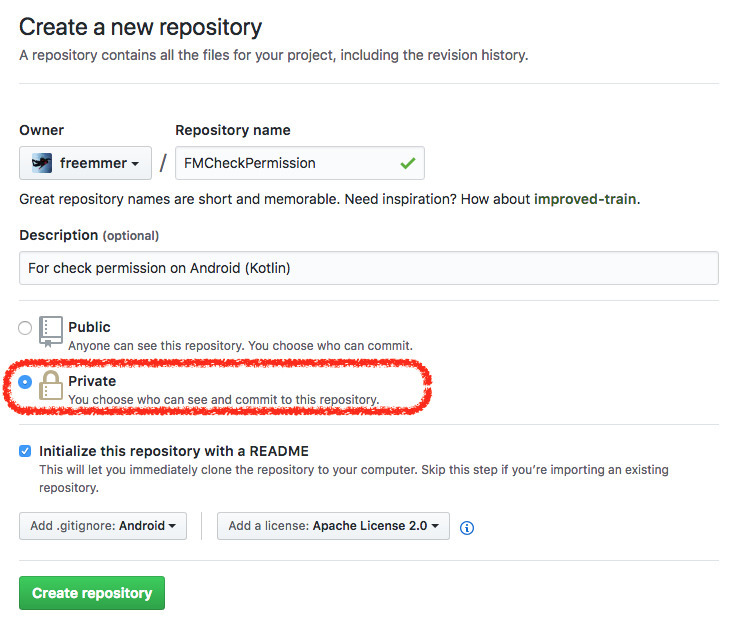Use the improved-train name suggestion
Screen dimensions: 742x632
(x=585, y=199)
